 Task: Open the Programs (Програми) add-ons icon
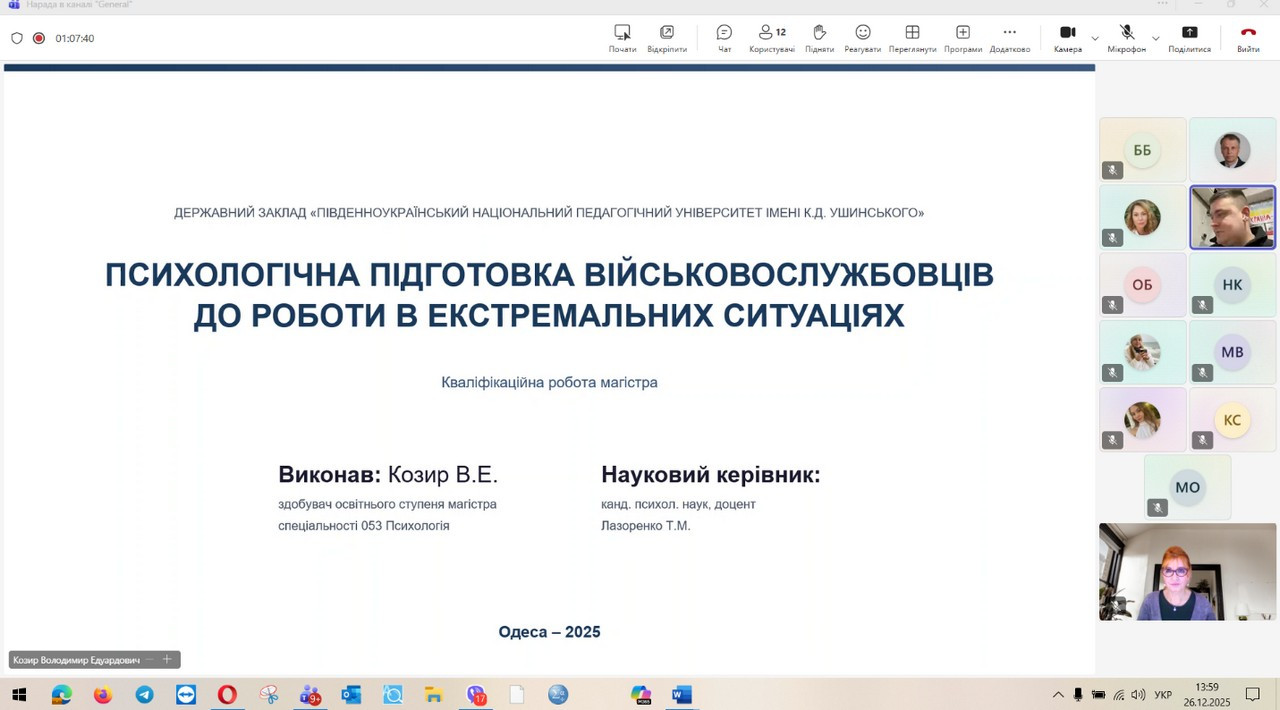pyautogui.click(x=962, y=38)
